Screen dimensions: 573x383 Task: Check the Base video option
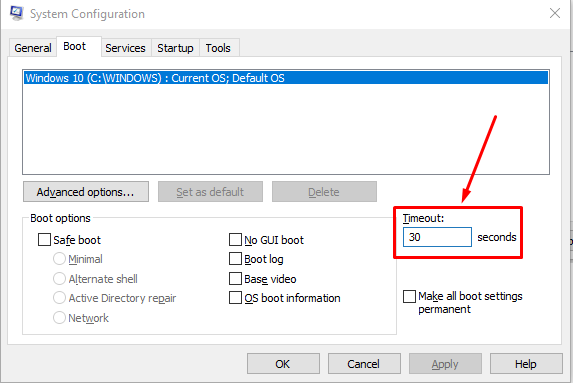(235, 278)
